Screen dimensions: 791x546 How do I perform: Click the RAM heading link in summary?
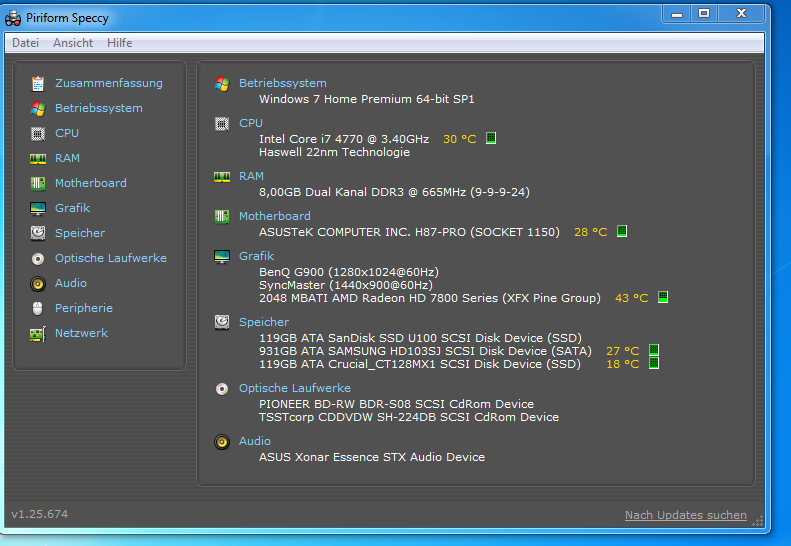(x=251, y=176)
